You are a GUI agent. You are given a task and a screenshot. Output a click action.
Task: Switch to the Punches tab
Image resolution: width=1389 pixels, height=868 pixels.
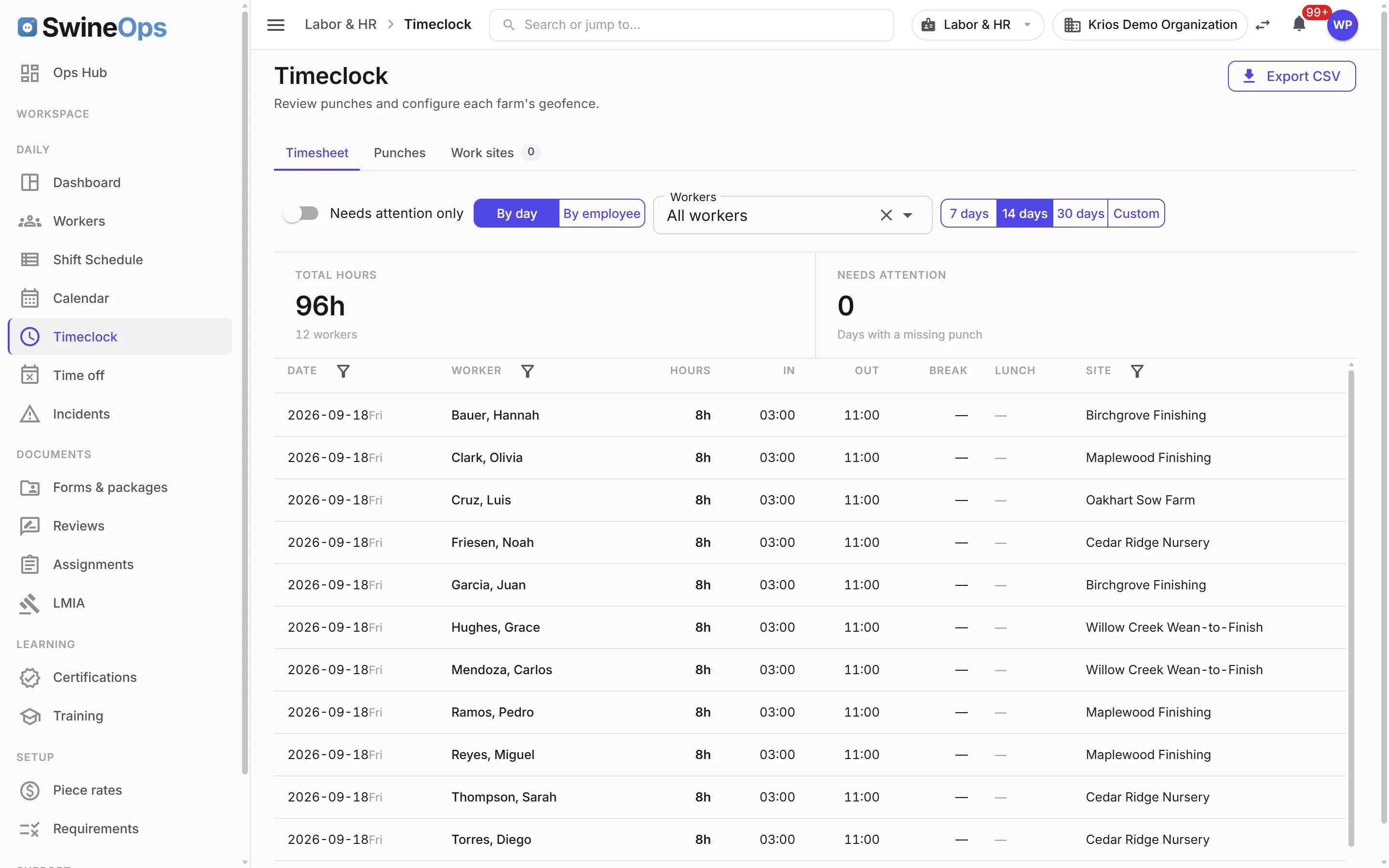click(399, 153)
